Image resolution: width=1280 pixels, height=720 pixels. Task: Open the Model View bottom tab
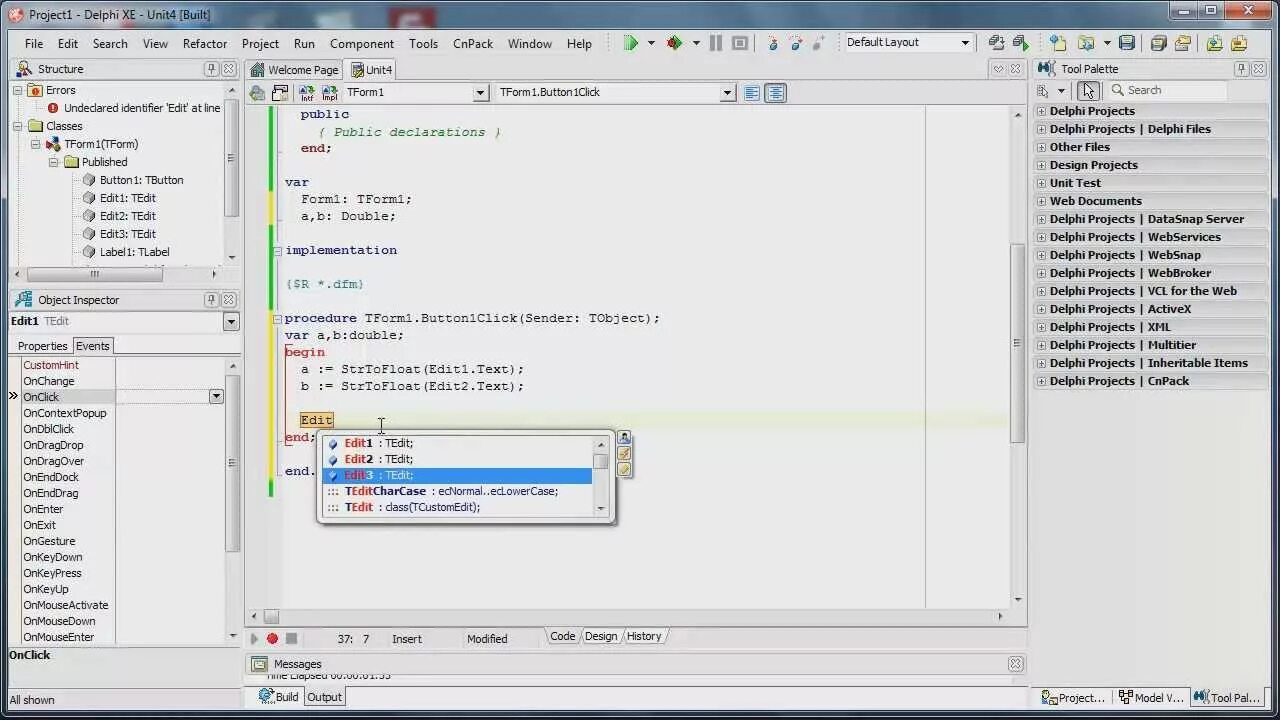[x=1150, y=698]
